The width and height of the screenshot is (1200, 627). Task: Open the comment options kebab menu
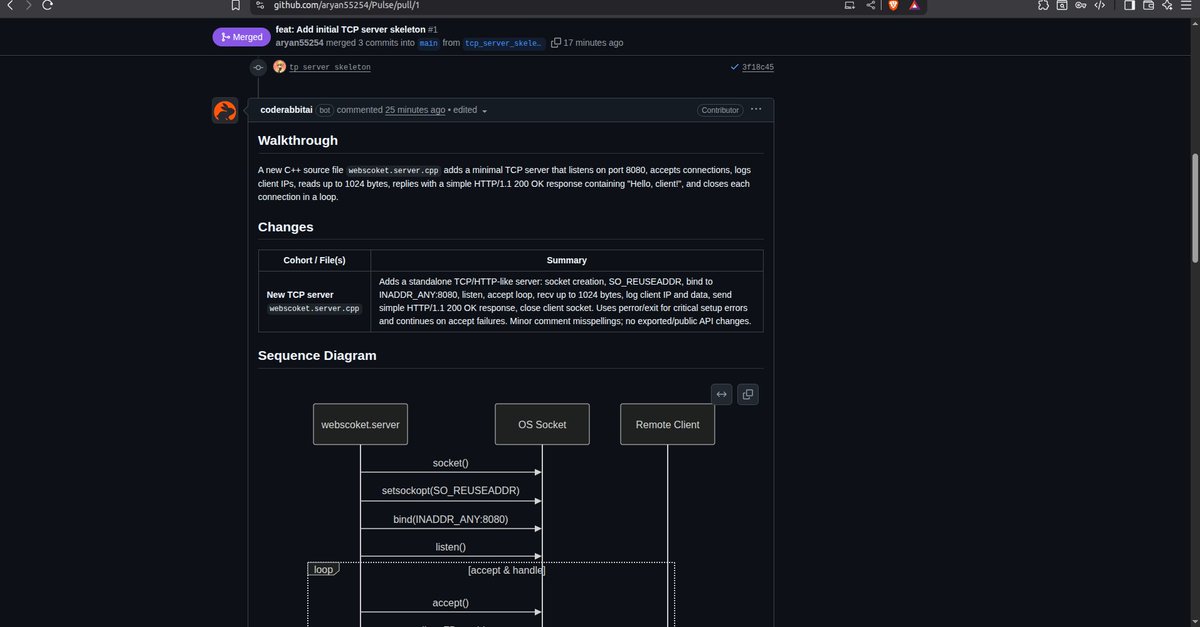[756, 110]
